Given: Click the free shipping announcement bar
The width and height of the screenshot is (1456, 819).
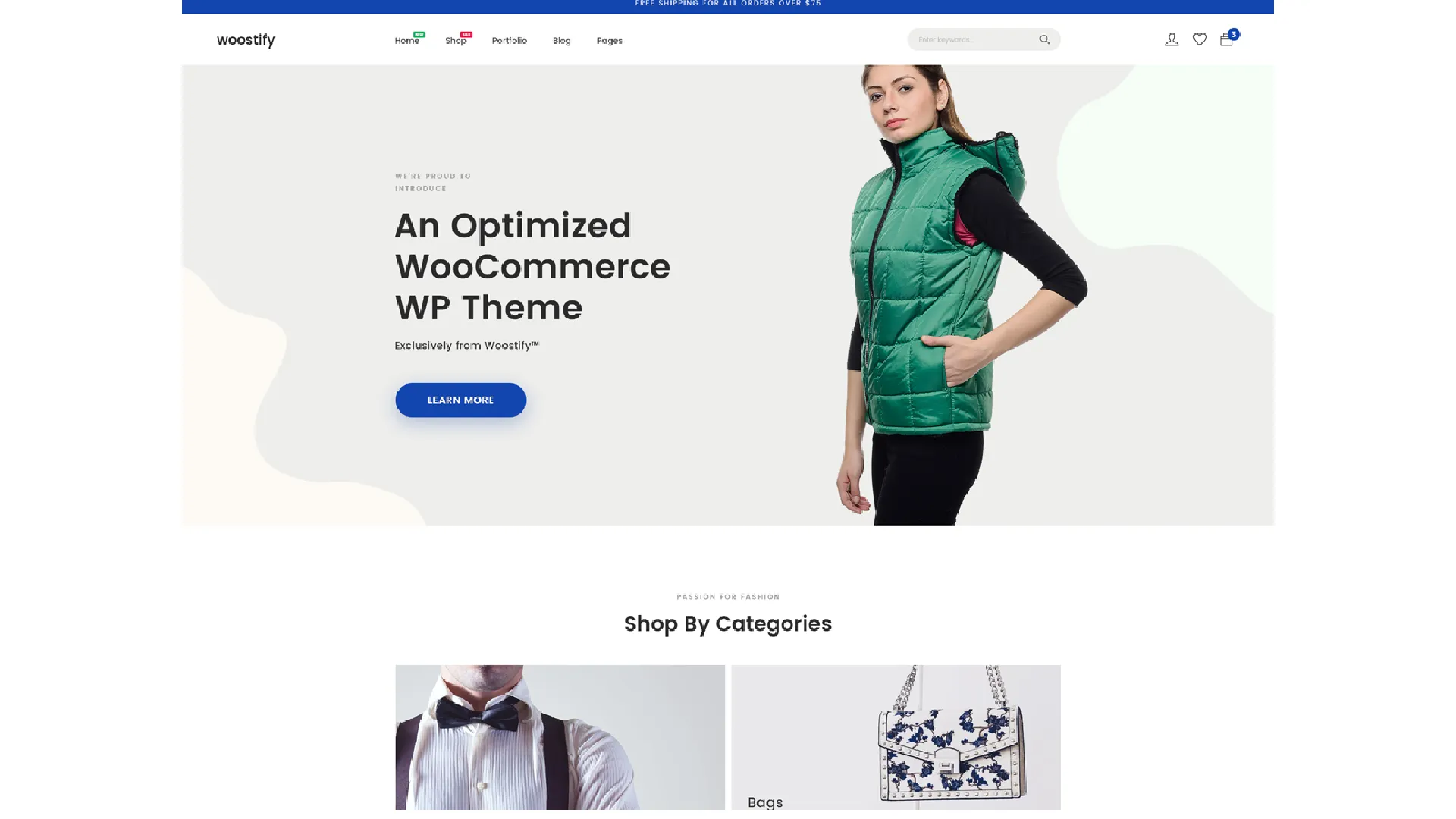Looking at the screenshot, I should pos(728,6).
